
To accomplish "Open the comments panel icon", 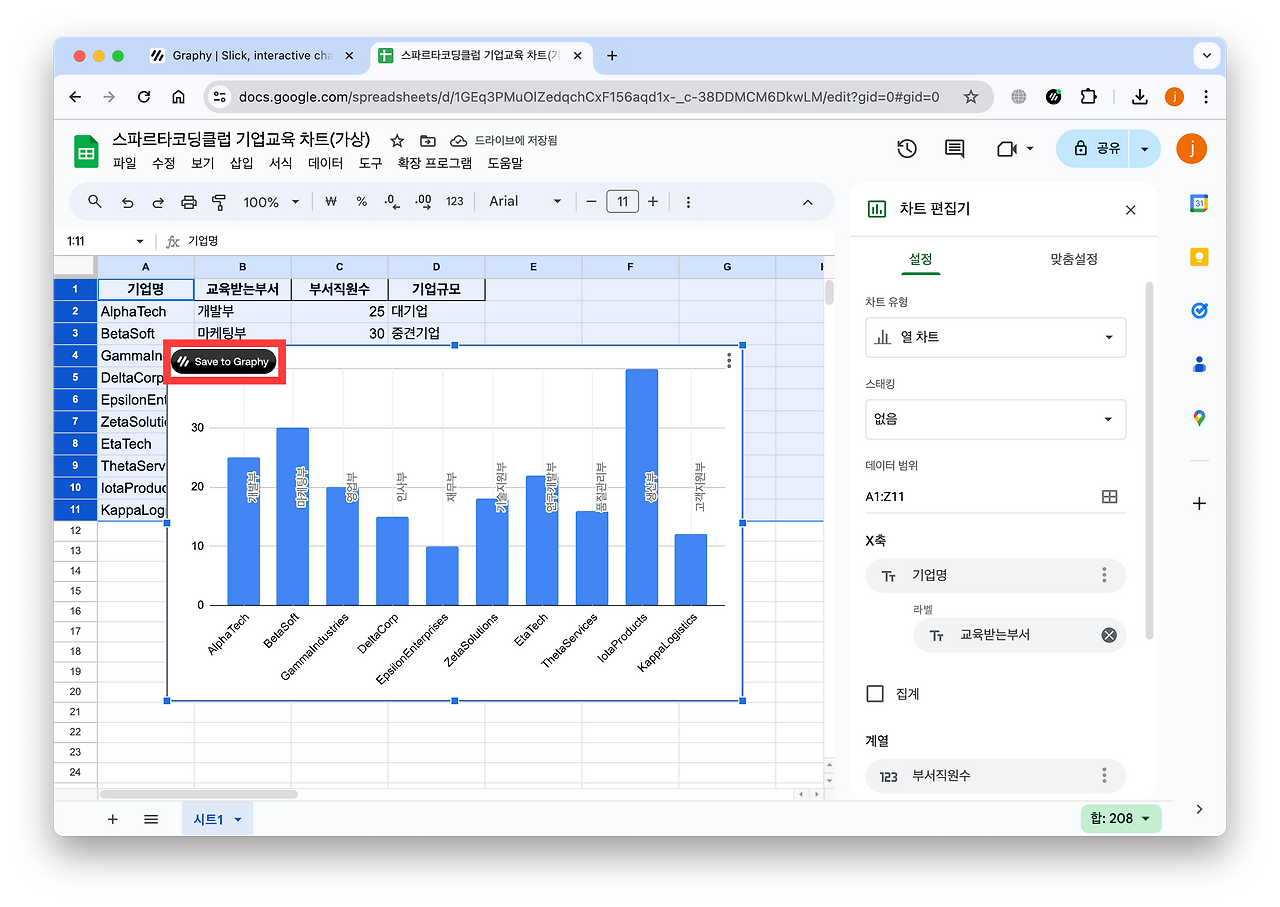I will click(955, 149).
